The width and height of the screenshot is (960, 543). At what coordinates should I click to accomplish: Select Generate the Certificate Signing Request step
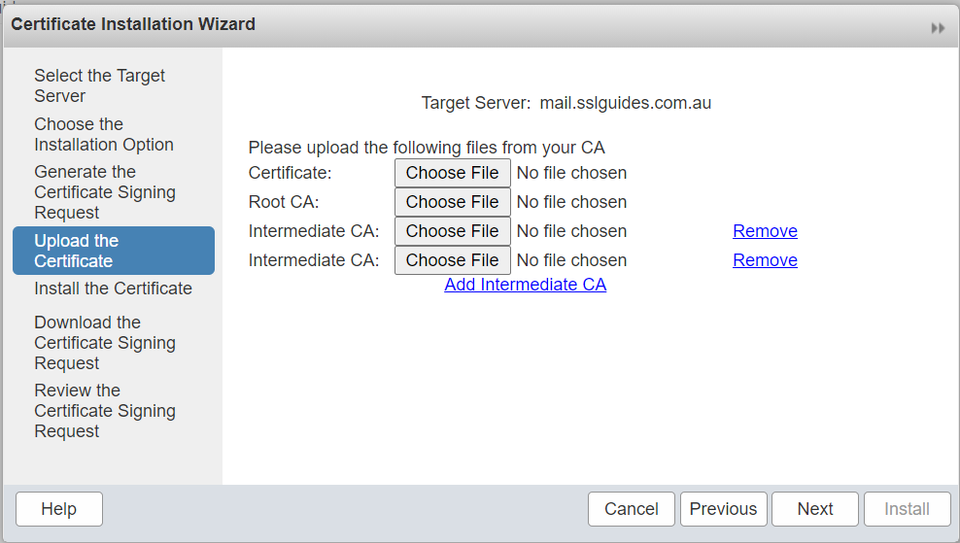pyautogui.click(x=104, y=192)
